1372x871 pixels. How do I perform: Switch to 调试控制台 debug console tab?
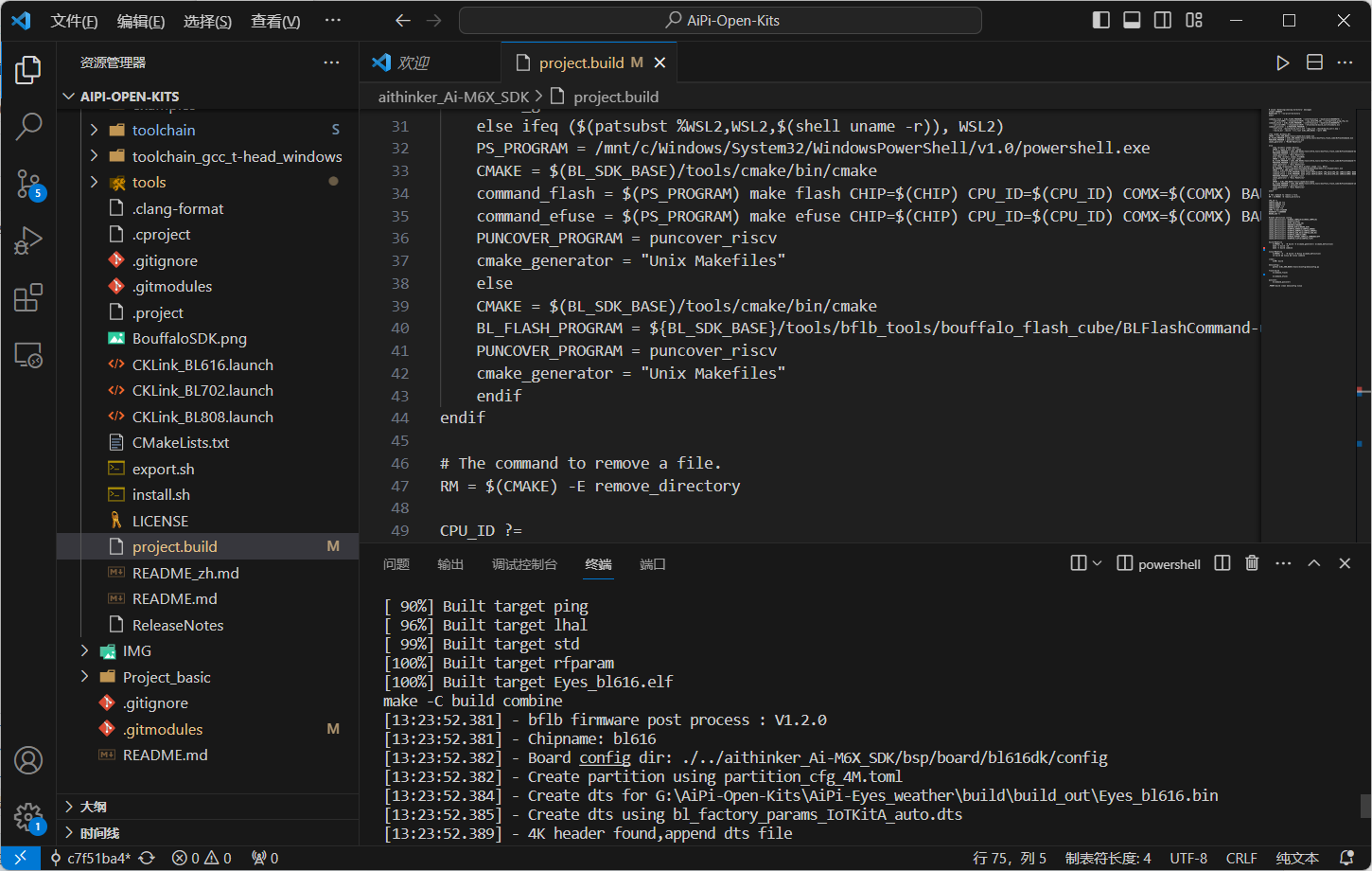click(524, 564)
